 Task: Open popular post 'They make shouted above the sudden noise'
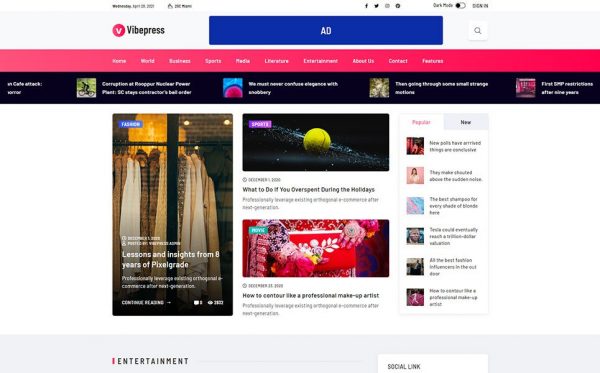(456, 176)
